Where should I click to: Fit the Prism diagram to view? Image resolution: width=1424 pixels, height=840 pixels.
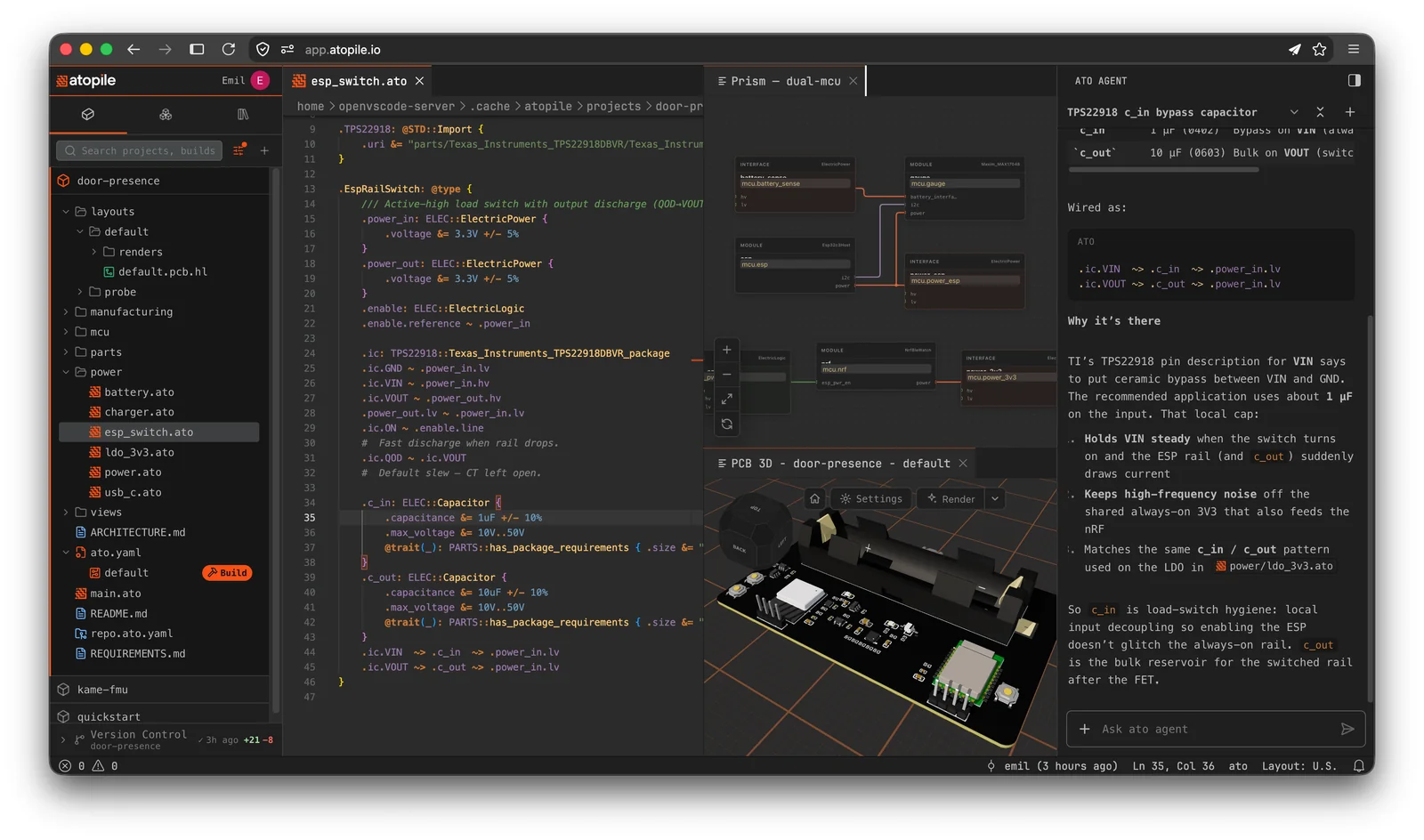pos(726,400)
